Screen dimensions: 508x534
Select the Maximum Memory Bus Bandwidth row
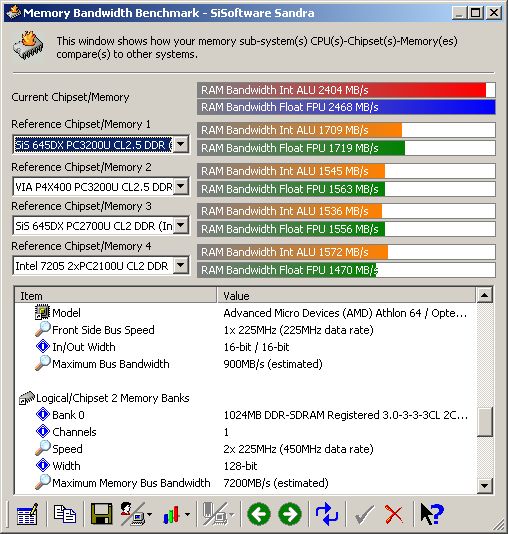pyautogui.click(x=245, y=483)
